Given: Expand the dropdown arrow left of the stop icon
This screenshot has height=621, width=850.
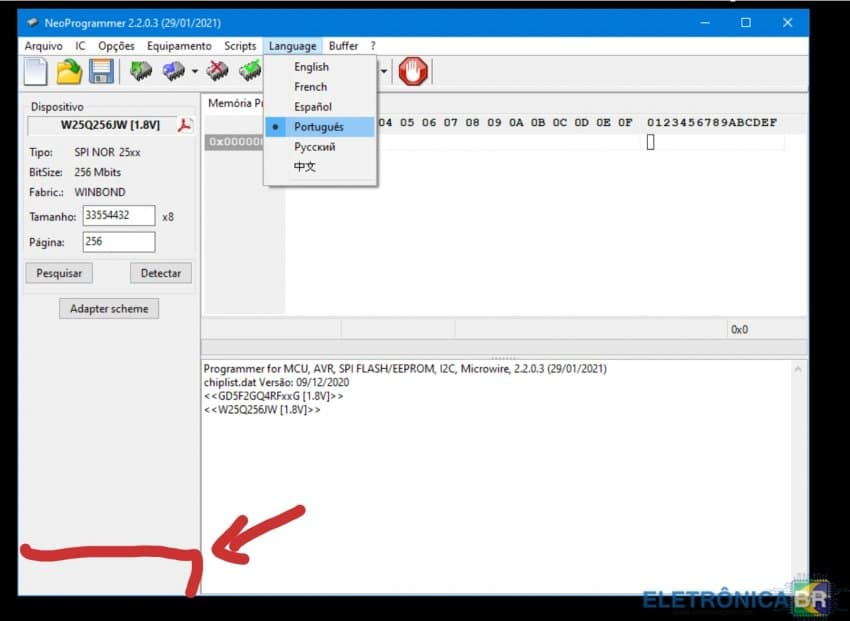Looking at the screenshot, I should 384,71.
